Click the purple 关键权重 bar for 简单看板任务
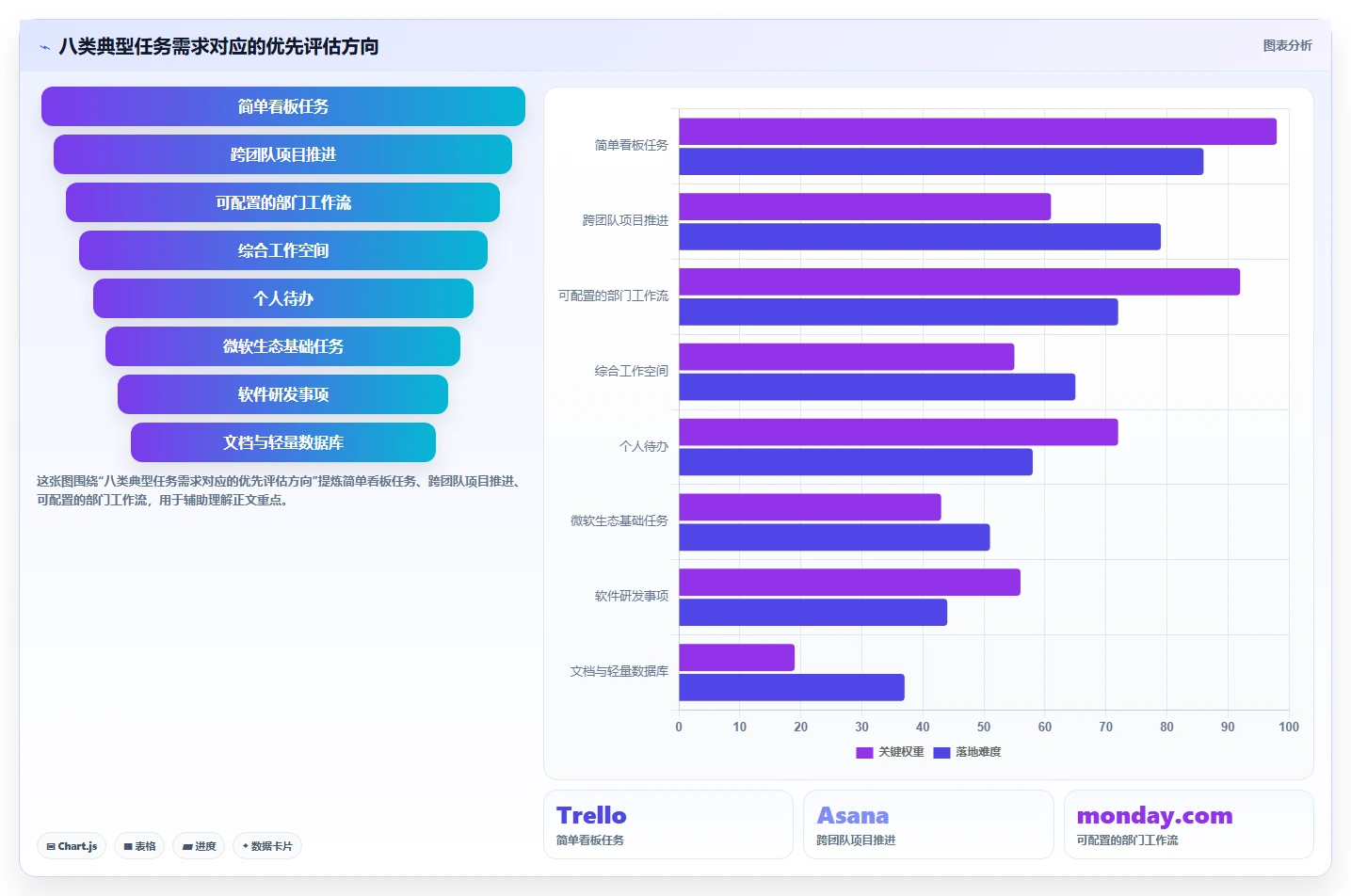 [x=977, y=132]
